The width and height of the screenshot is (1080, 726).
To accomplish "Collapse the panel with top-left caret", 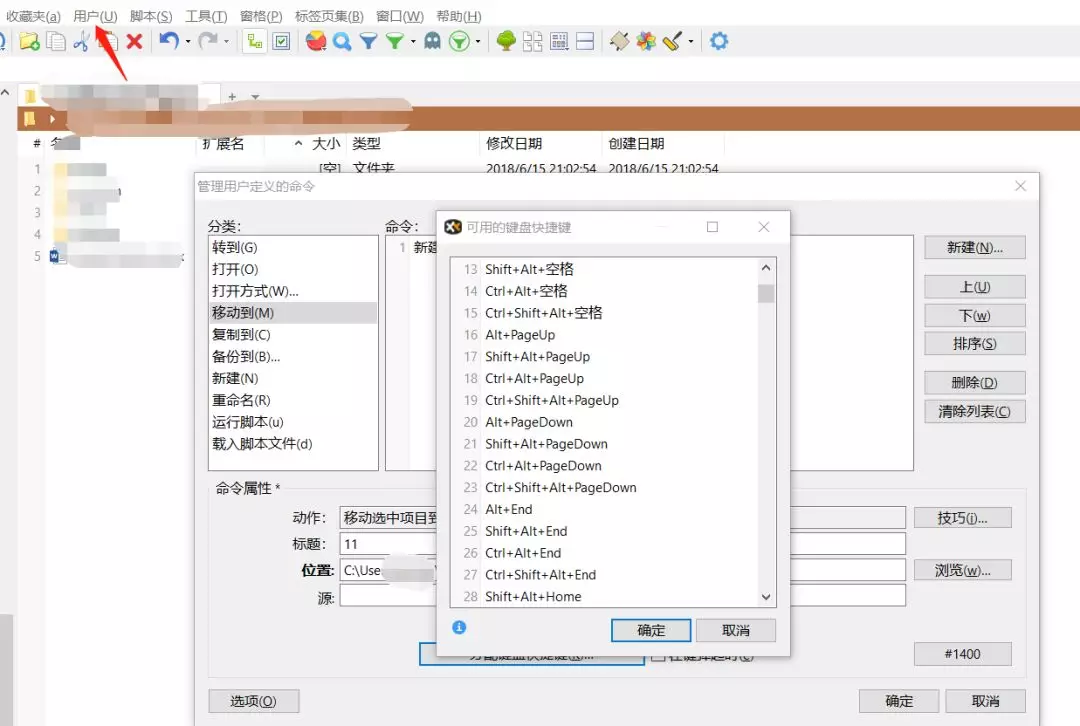I will pyautogui.click(x=5, y=92).
